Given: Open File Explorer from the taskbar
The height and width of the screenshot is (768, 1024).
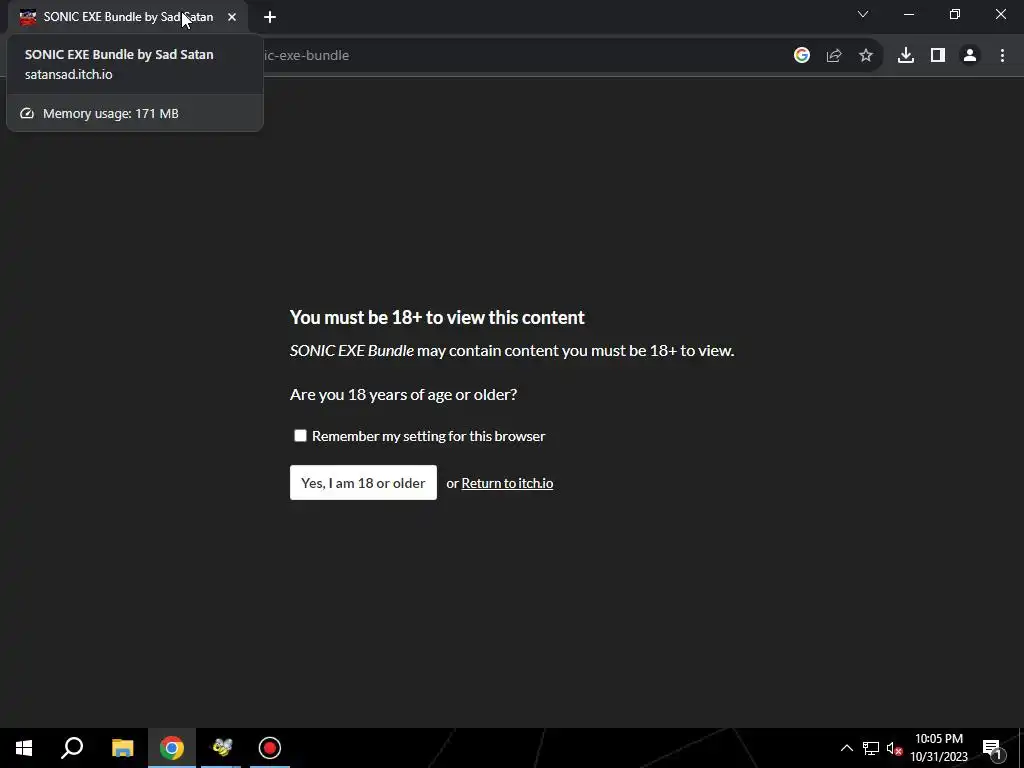Looking at the screenshot, I should pos(122,748).
